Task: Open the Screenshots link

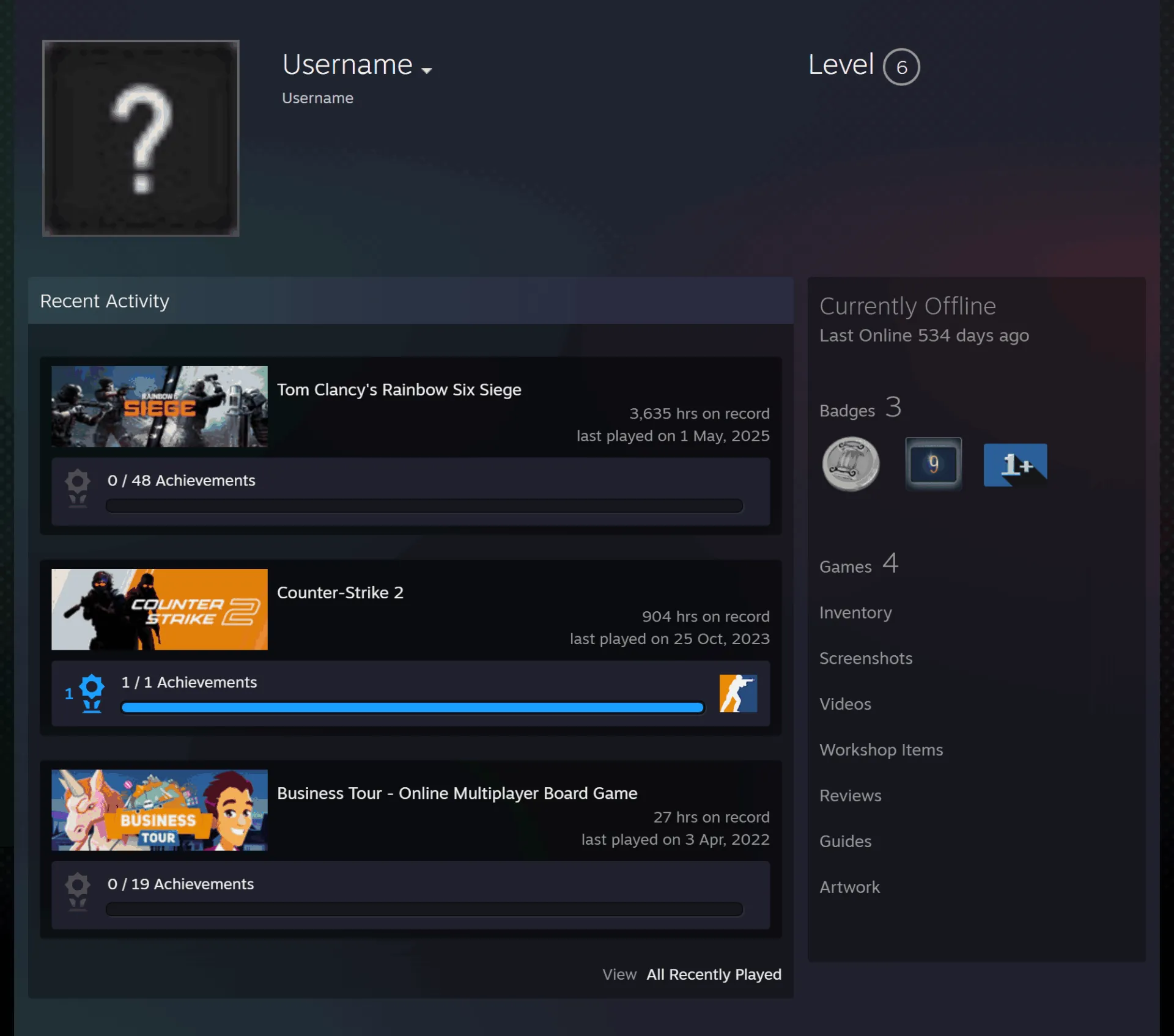Action: [866, 658]
